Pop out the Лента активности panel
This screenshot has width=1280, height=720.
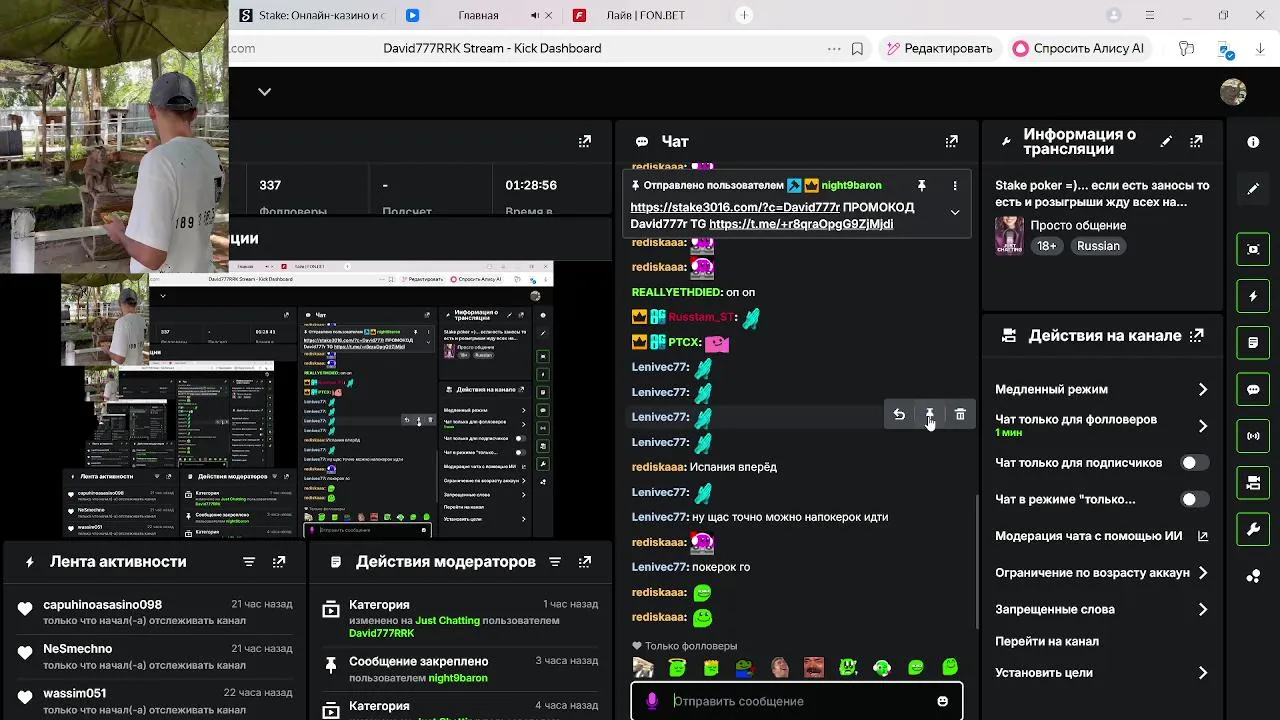279,562
